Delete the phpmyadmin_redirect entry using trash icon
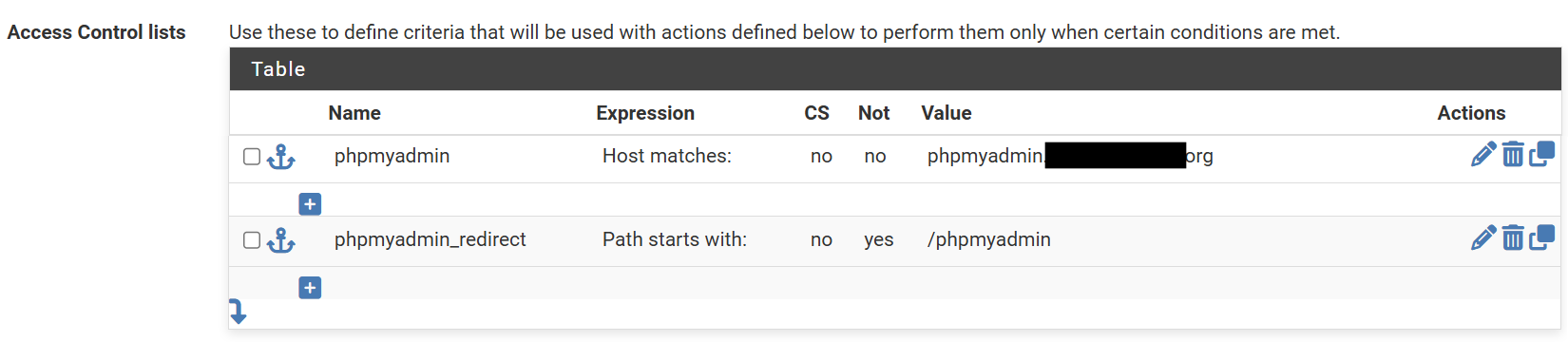 pos(1513,237)
